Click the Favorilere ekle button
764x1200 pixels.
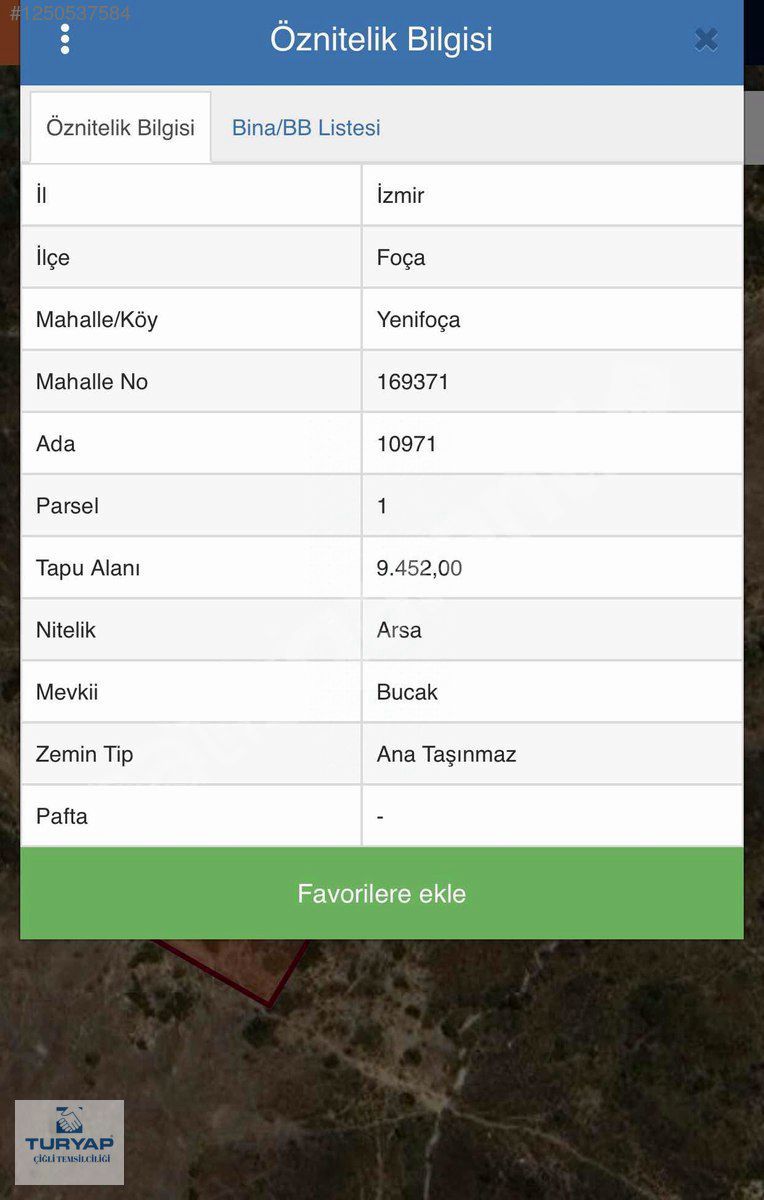pyautogui.click(x=382, y=893)
